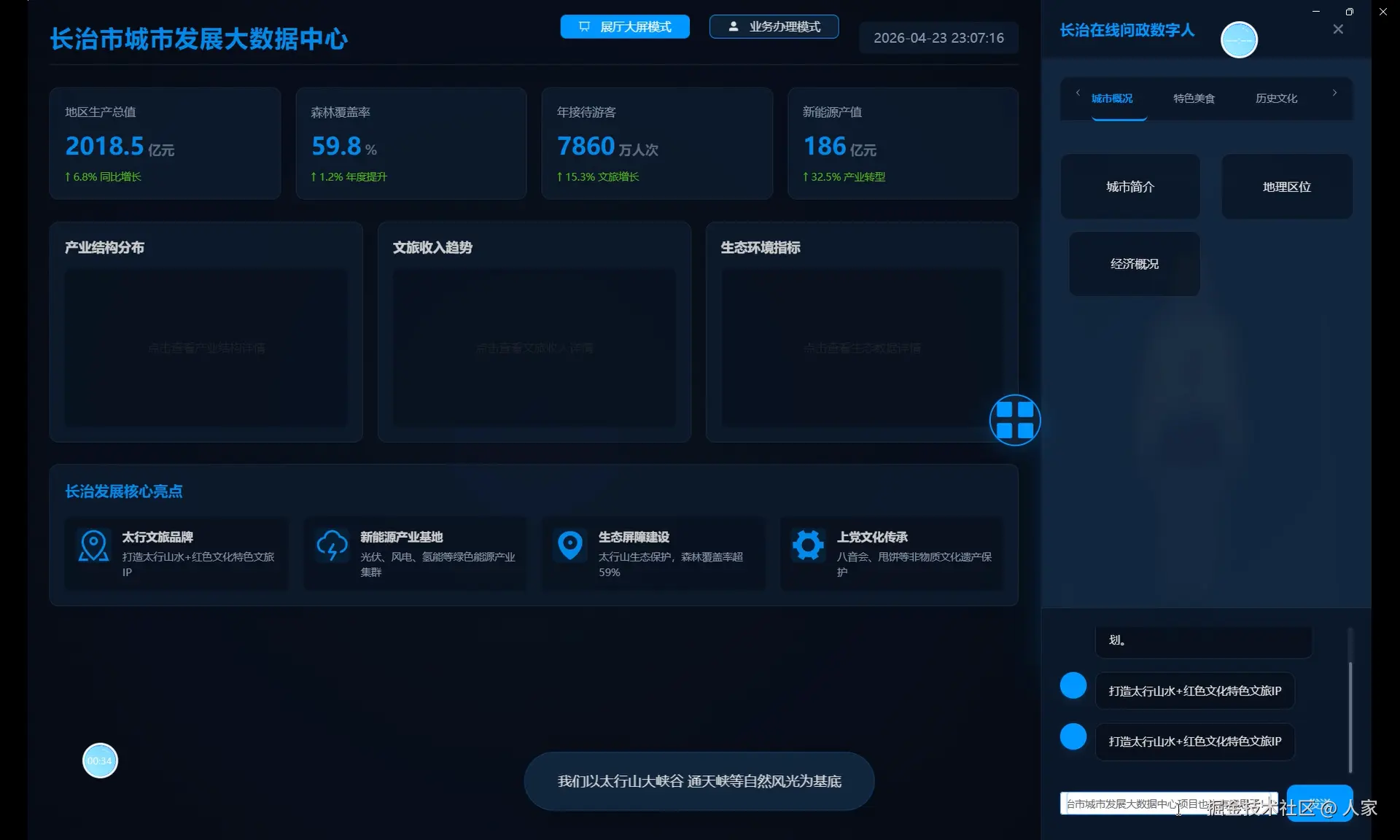Open the 城市简介 button

pos(1129,187)
